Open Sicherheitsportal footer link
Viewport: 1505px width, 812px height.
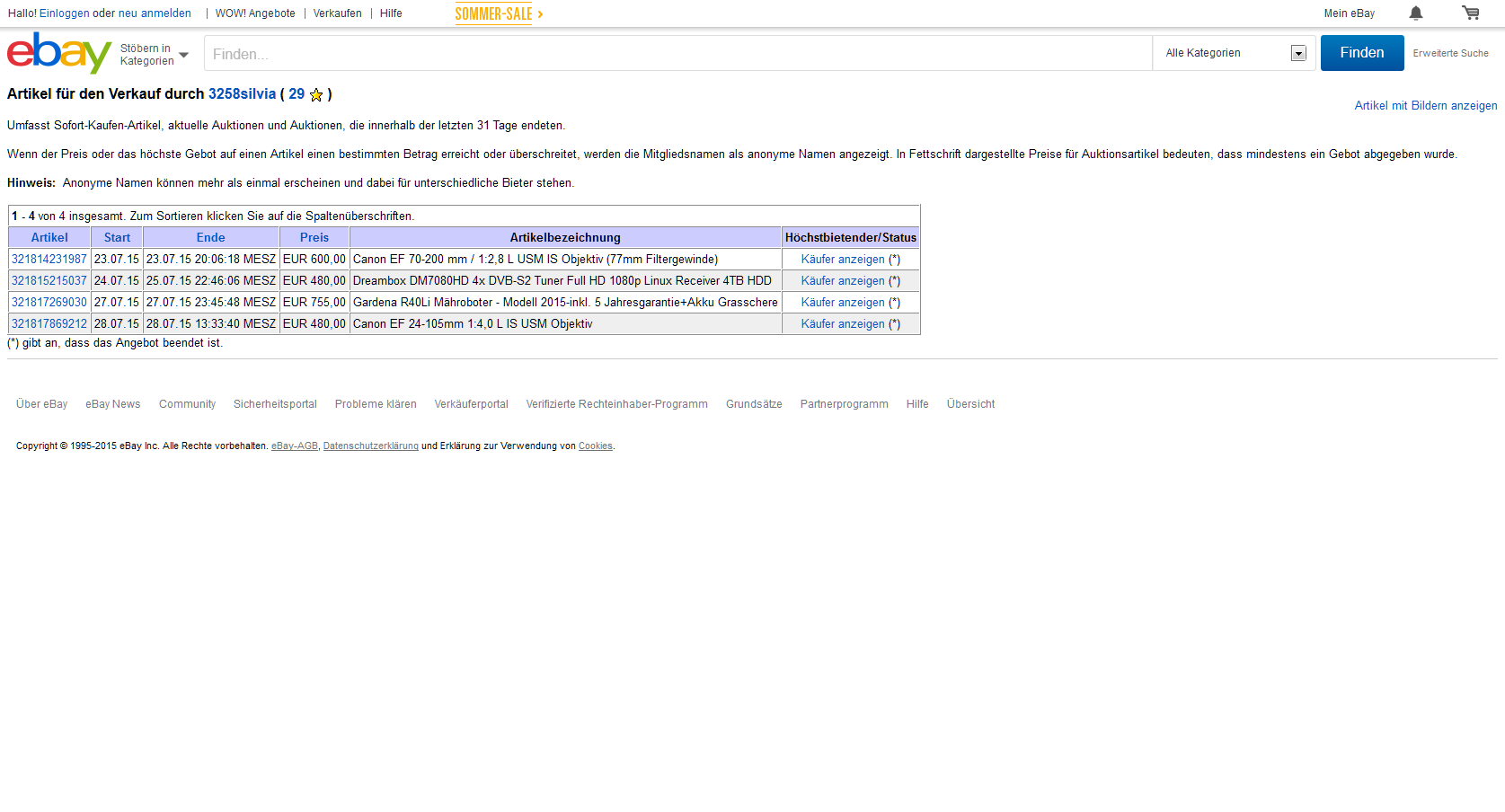275,404
